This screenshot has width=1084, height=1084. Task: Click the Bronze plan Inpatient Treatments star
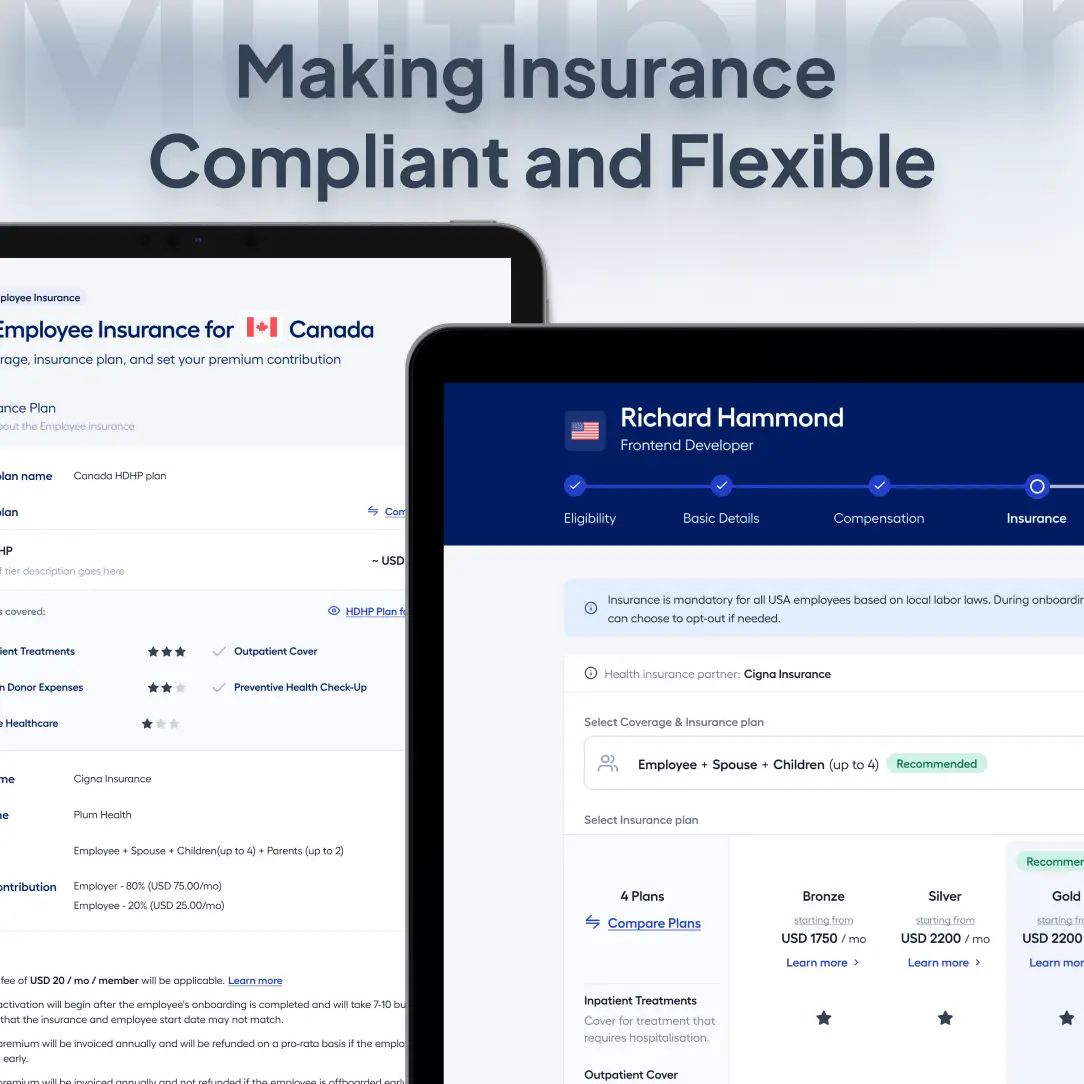[x=823, y=1018]
